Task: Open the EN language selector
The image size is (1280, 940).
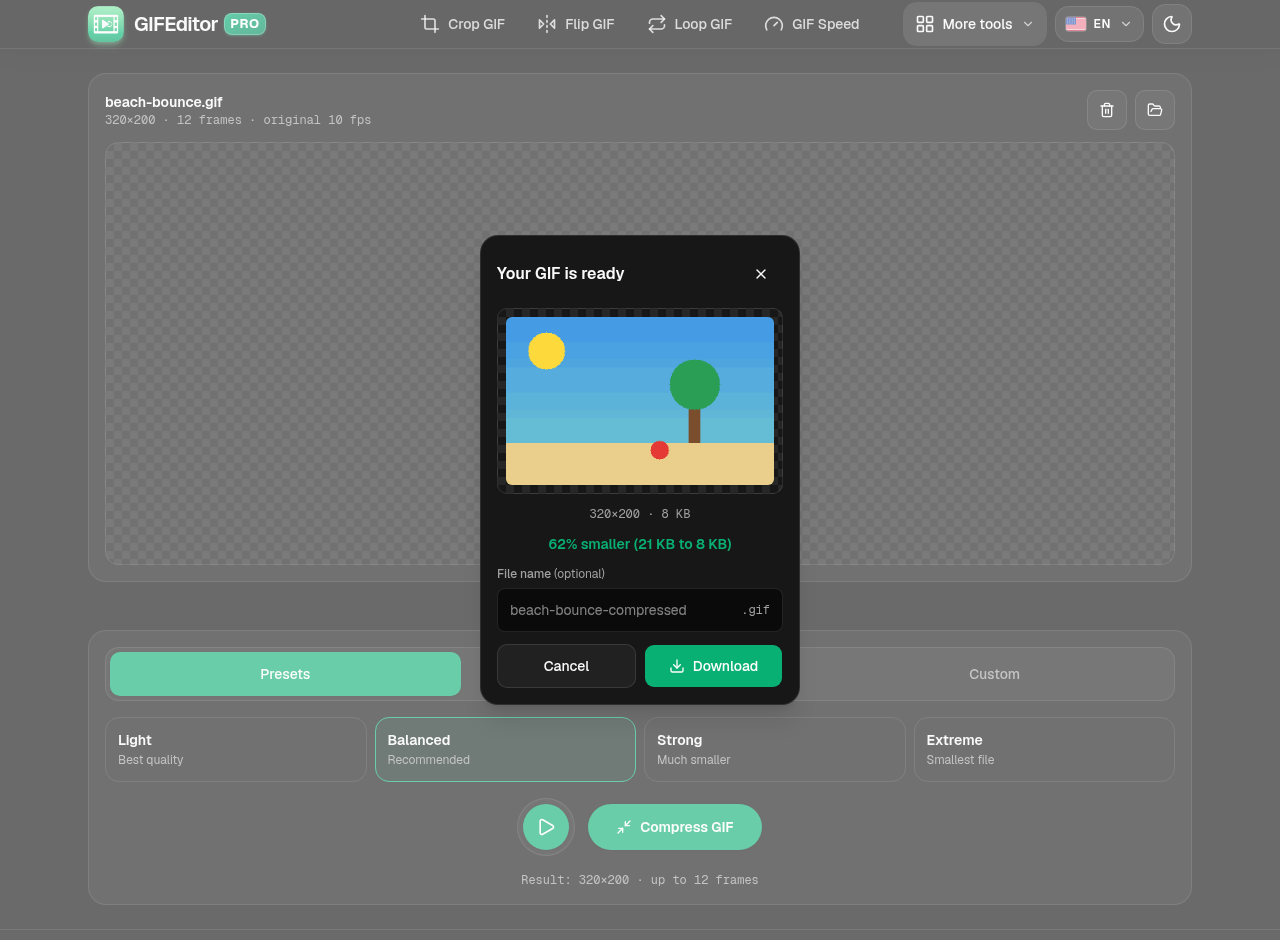Action: 1099,24
